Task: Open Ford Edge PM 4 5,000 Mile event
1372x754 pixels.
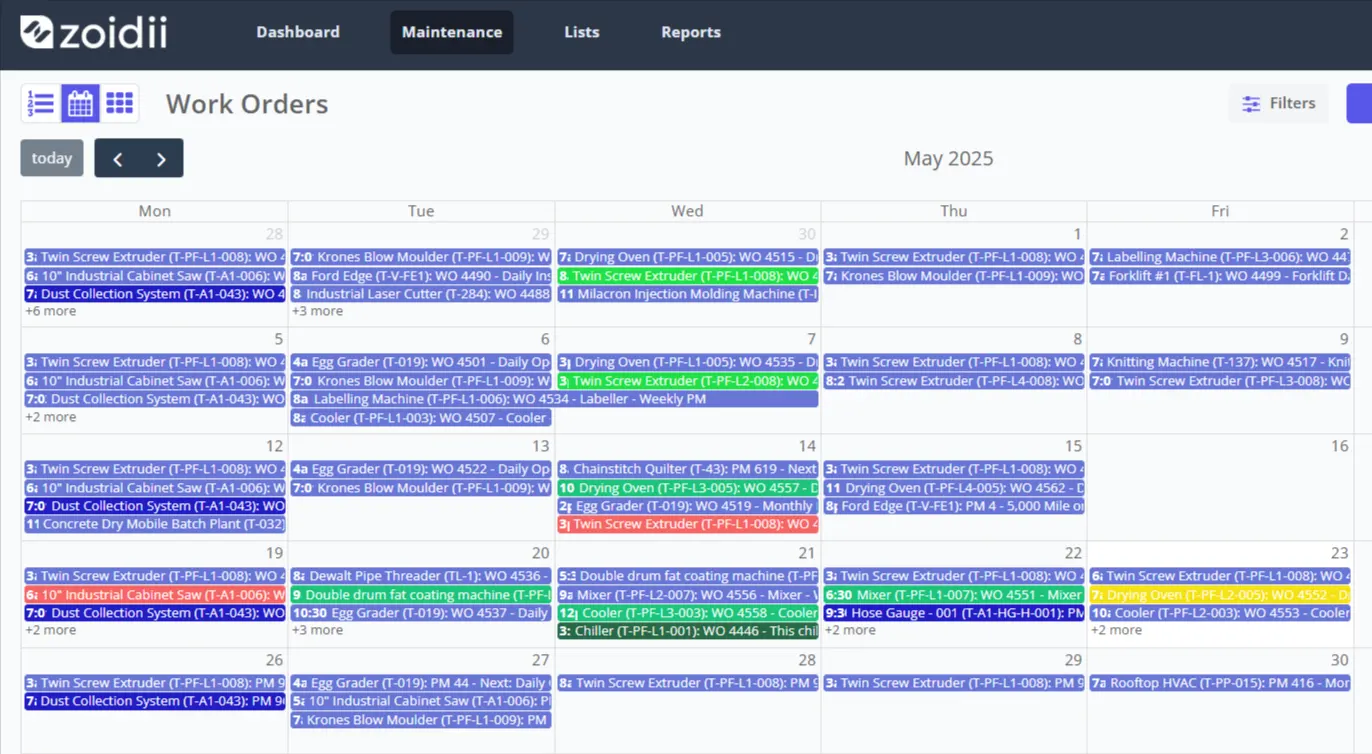Action: (x=954, y=506)
